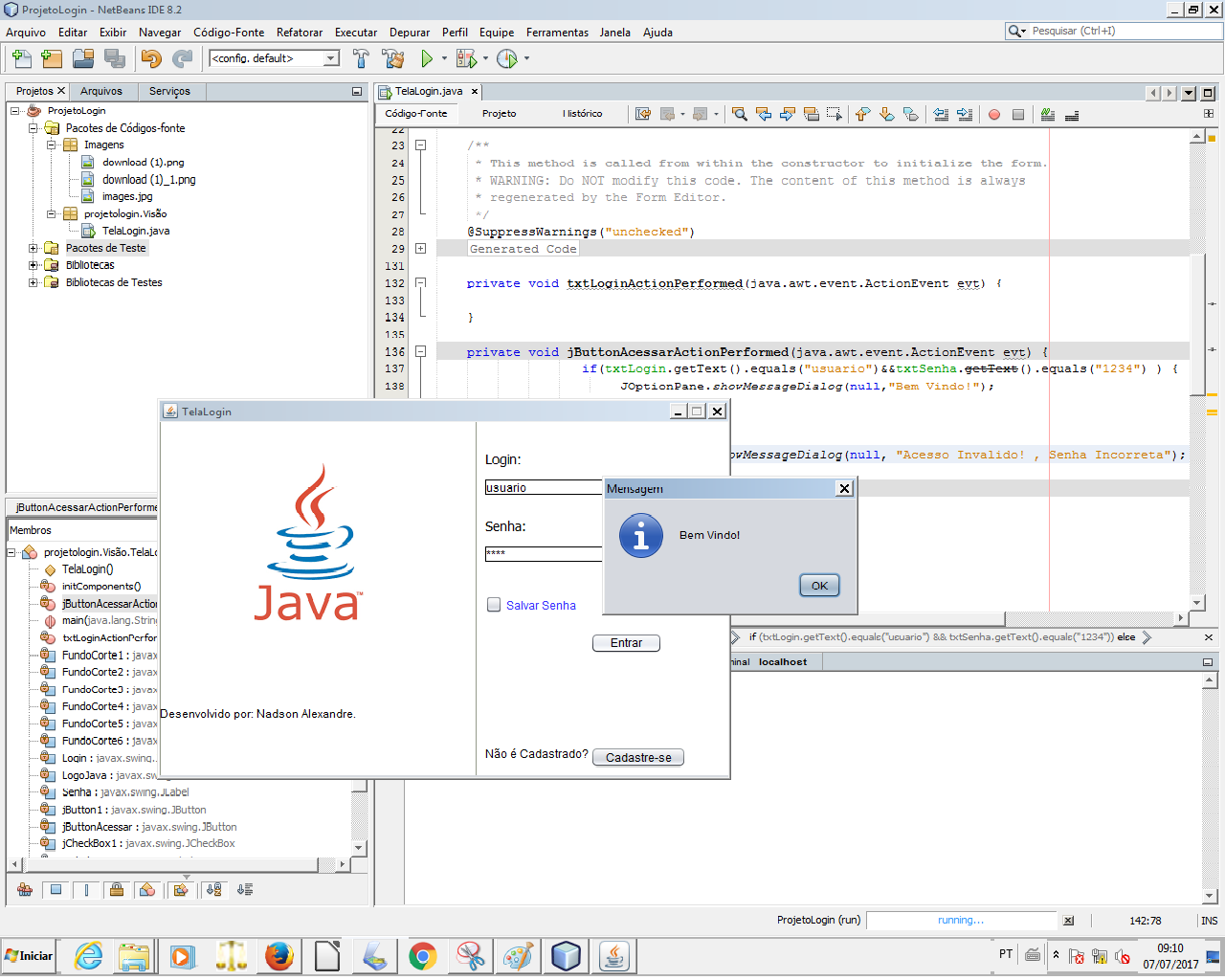The image size is (1225, 980).
Task: Open Chrome from the taskbar
Action: click(422, 956)
